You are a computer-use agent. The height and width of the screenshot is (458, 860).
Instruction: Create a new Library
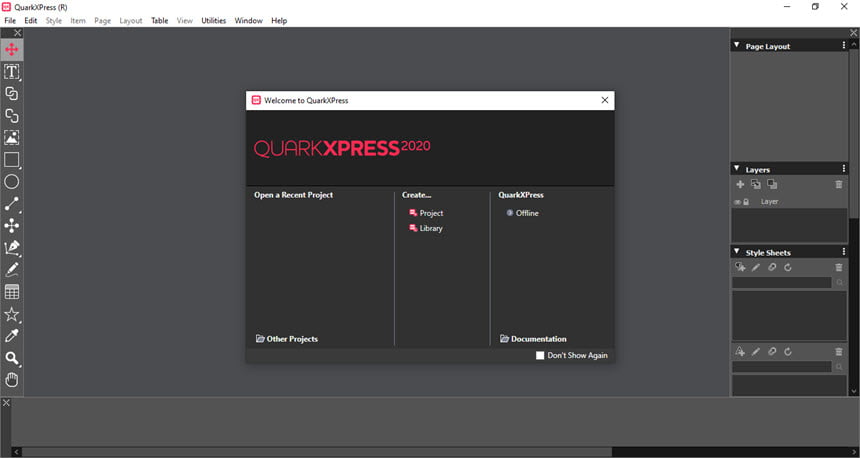pyautogui.click(x=426, y=228)
